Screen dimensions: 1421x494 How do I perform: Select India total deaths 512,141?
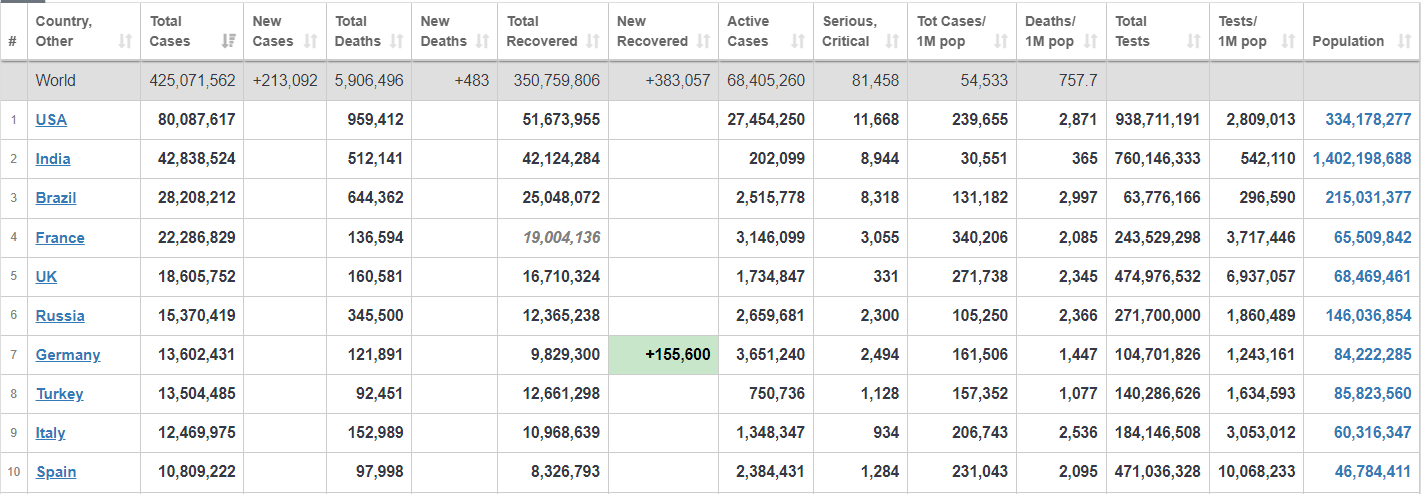[x=376, y=159]
